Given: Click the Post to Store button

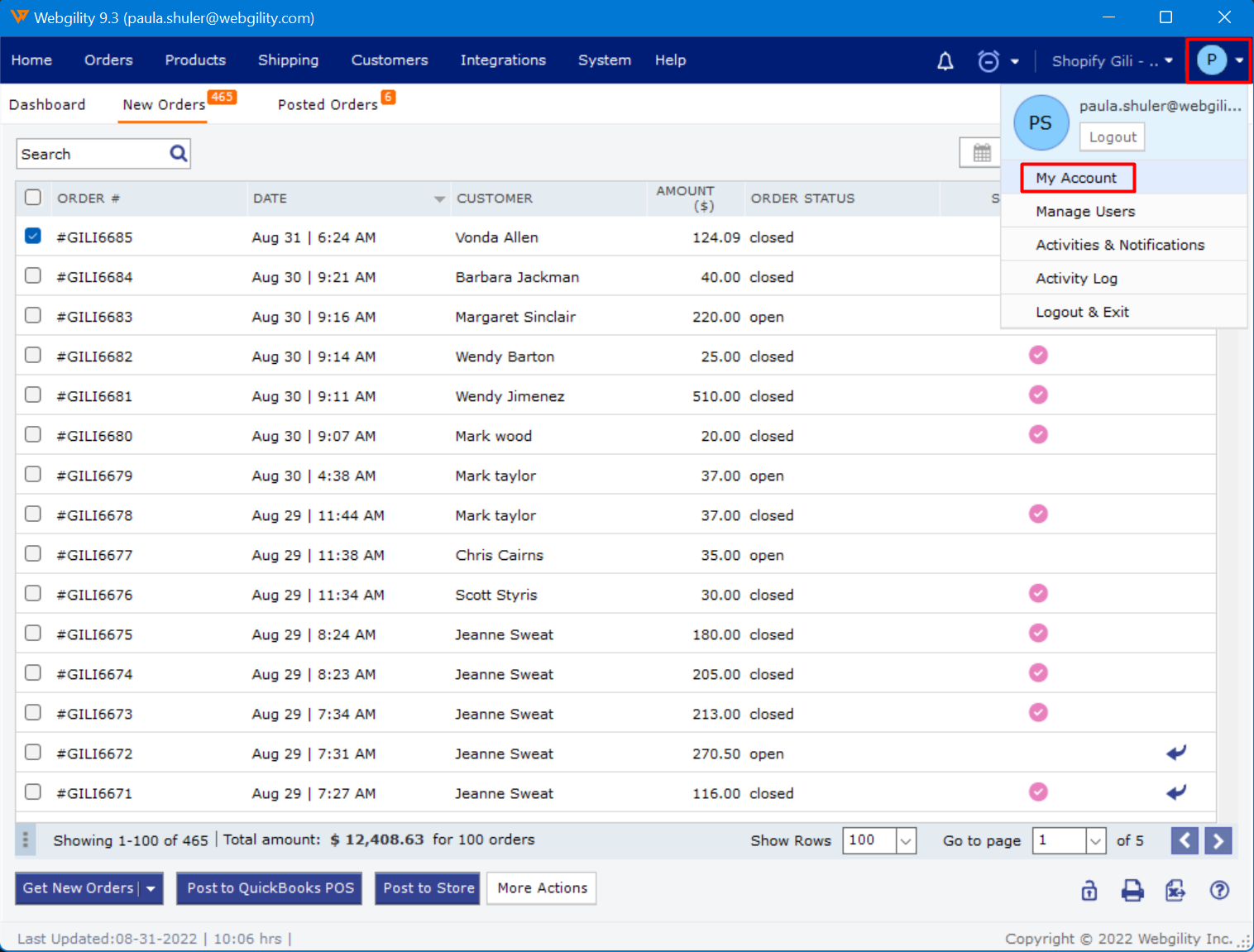Looking at the screenshot, I should (428, 888).
